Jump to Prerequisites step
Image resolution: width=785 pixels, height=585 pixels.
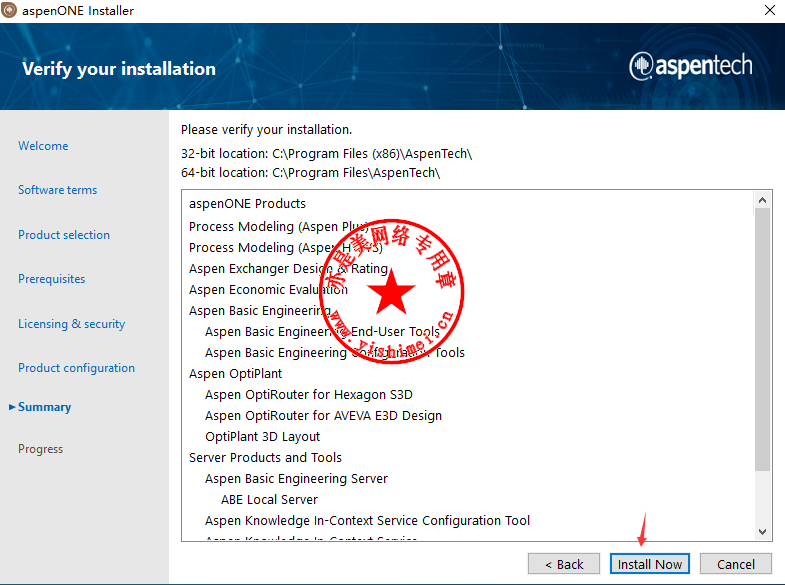[x=52, y=279]
